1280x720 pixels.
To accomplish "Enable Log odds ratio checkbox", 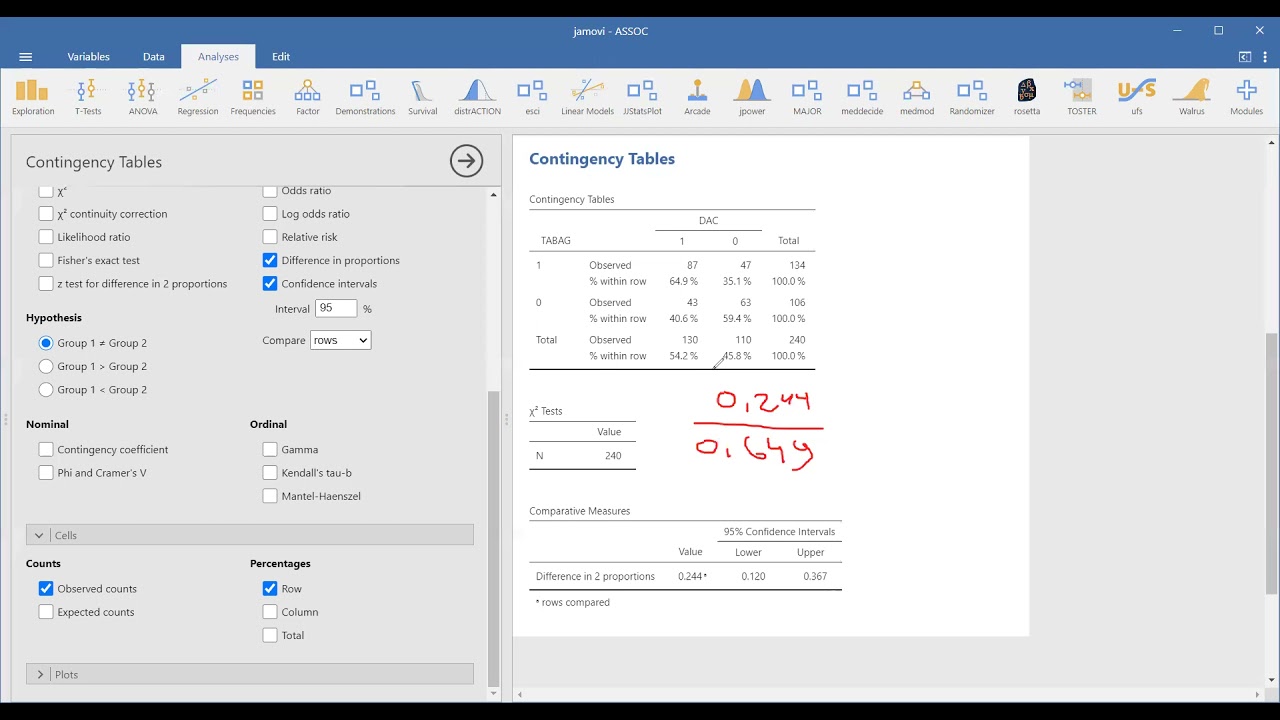I will pyautogui.click(x=270, y=214).
